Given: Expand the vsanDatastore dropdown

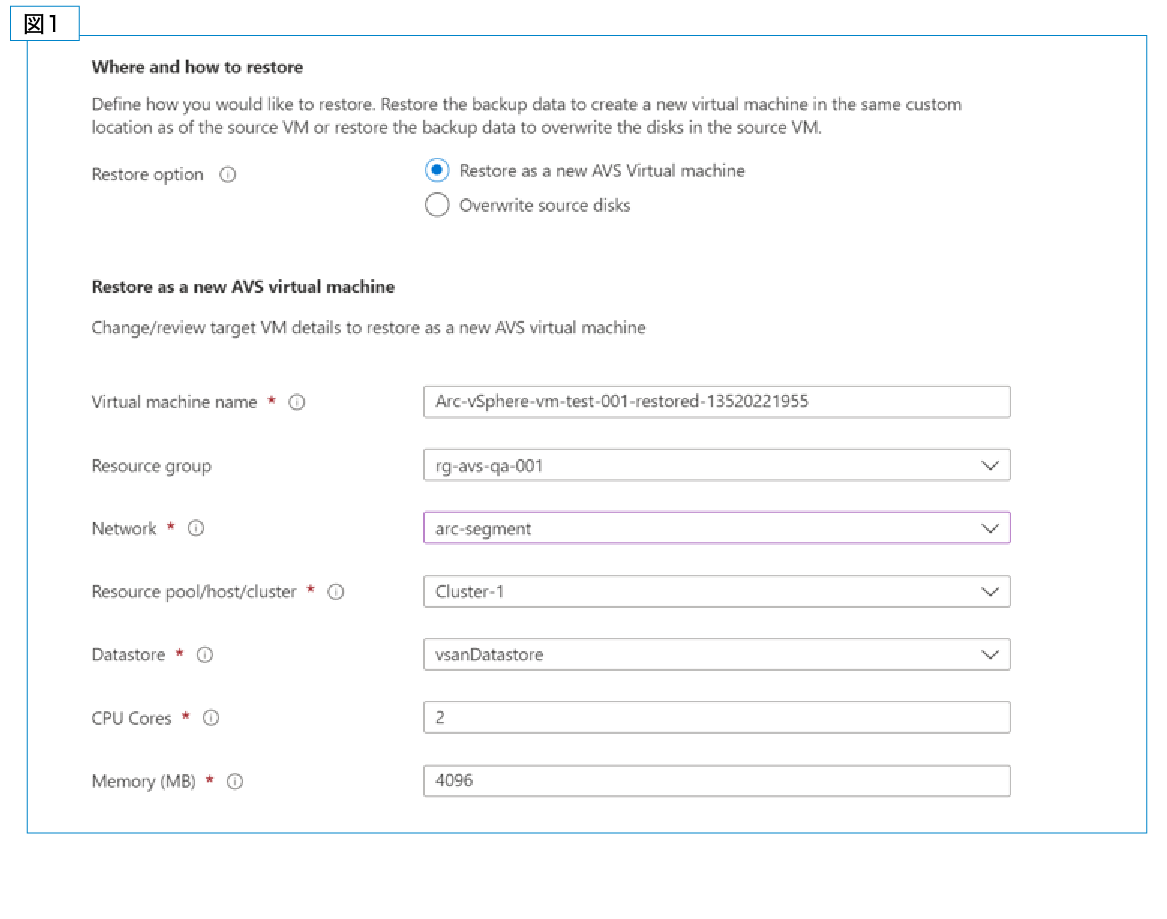Looking at the screenshot, I should coord(716,655).
